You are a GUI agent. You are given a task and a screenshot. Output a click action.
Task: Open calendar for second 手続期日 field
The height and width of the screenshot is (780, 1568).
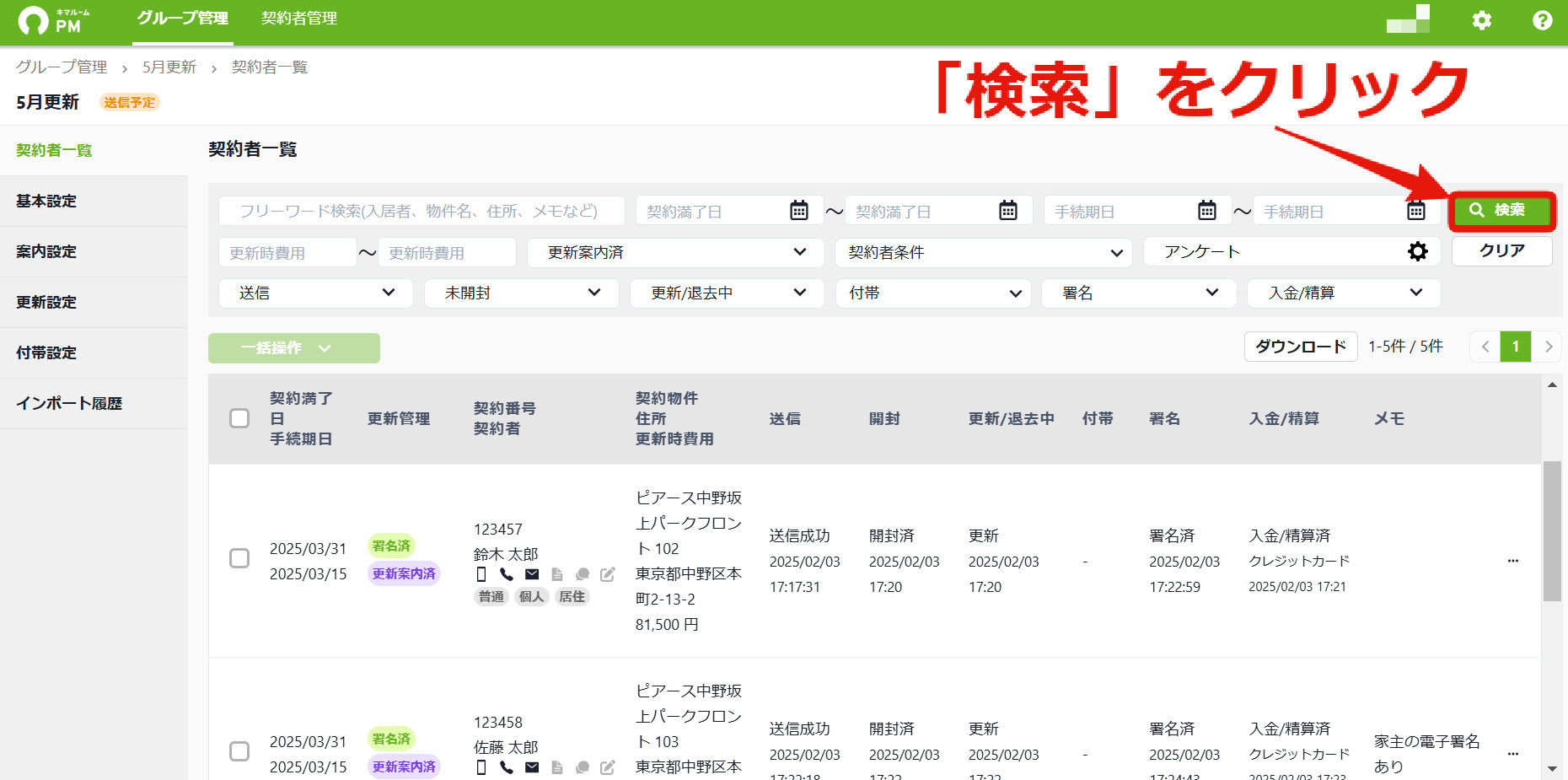(1416, 211)
